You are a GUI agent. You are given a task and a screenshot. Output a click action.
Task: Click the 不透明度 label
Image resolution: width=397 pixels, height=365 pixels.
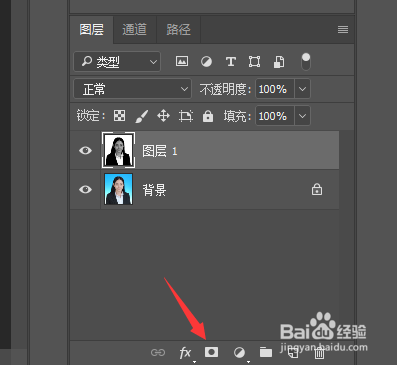[x=225, y=89]
